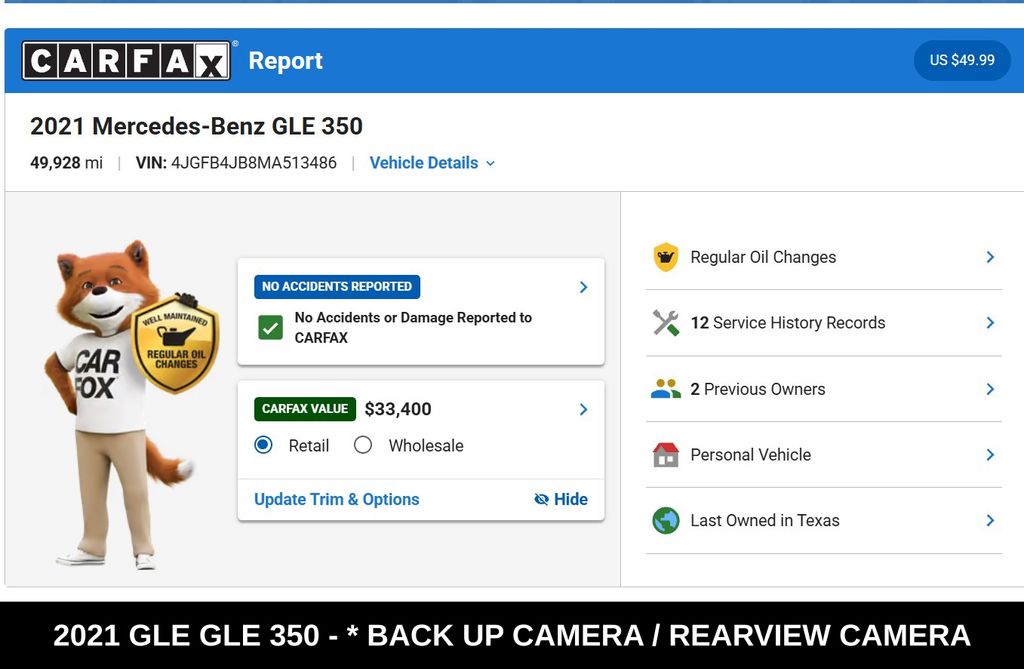Click the 12 Service History Records text
This screenshot has width=1024, height=669.
click(x=788, y=323)
